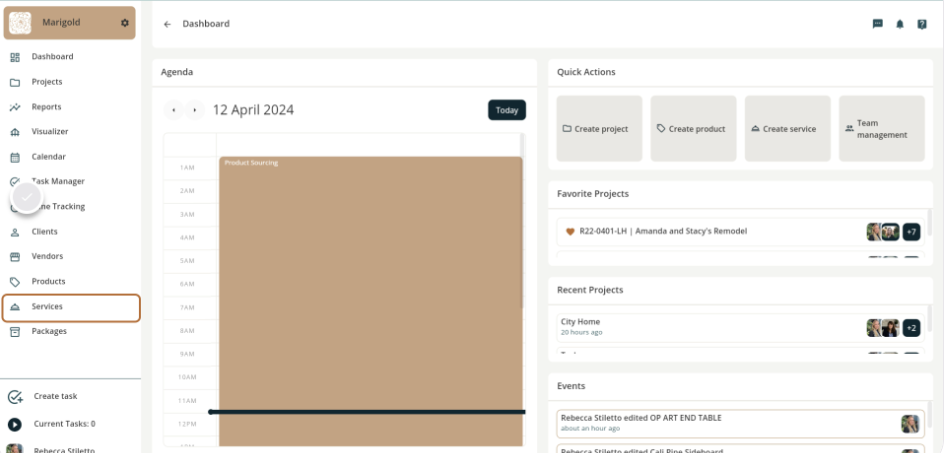Open the chat messages icon
The height and width of the screenshot is (453, 947).
click(x=878, y=24)
